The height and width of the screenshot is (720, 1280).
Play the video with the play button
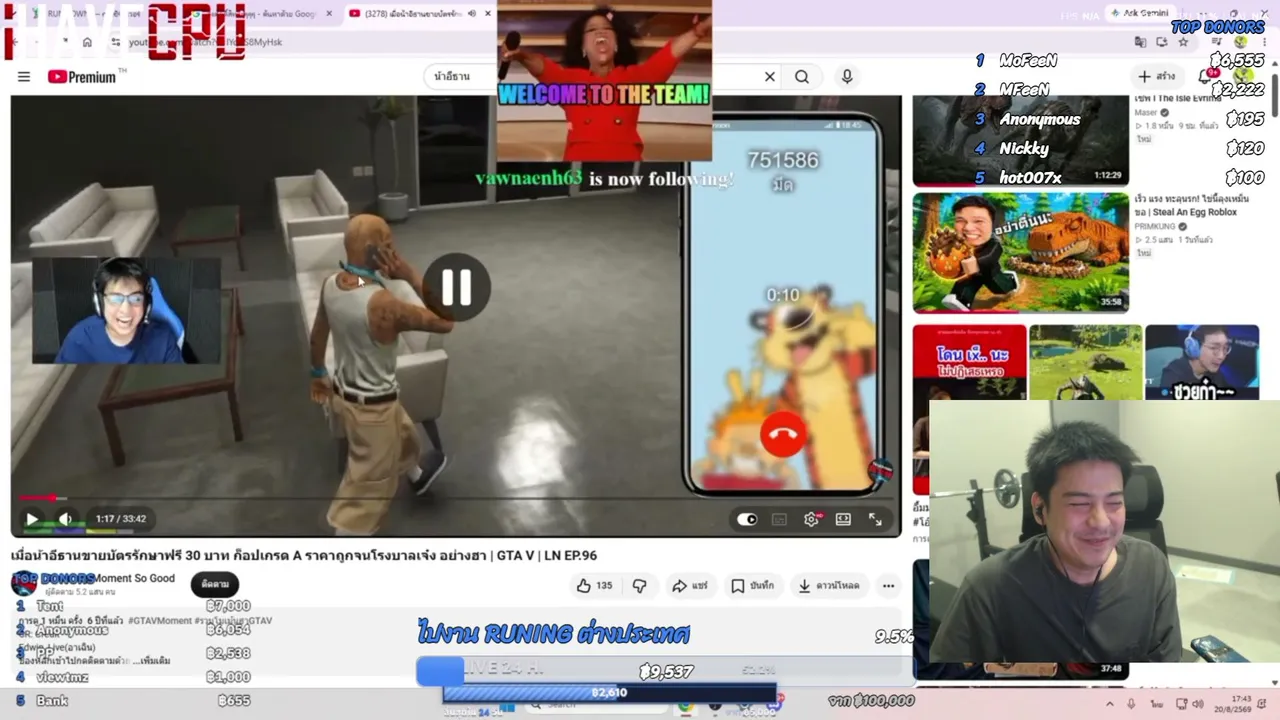[31, 519]
